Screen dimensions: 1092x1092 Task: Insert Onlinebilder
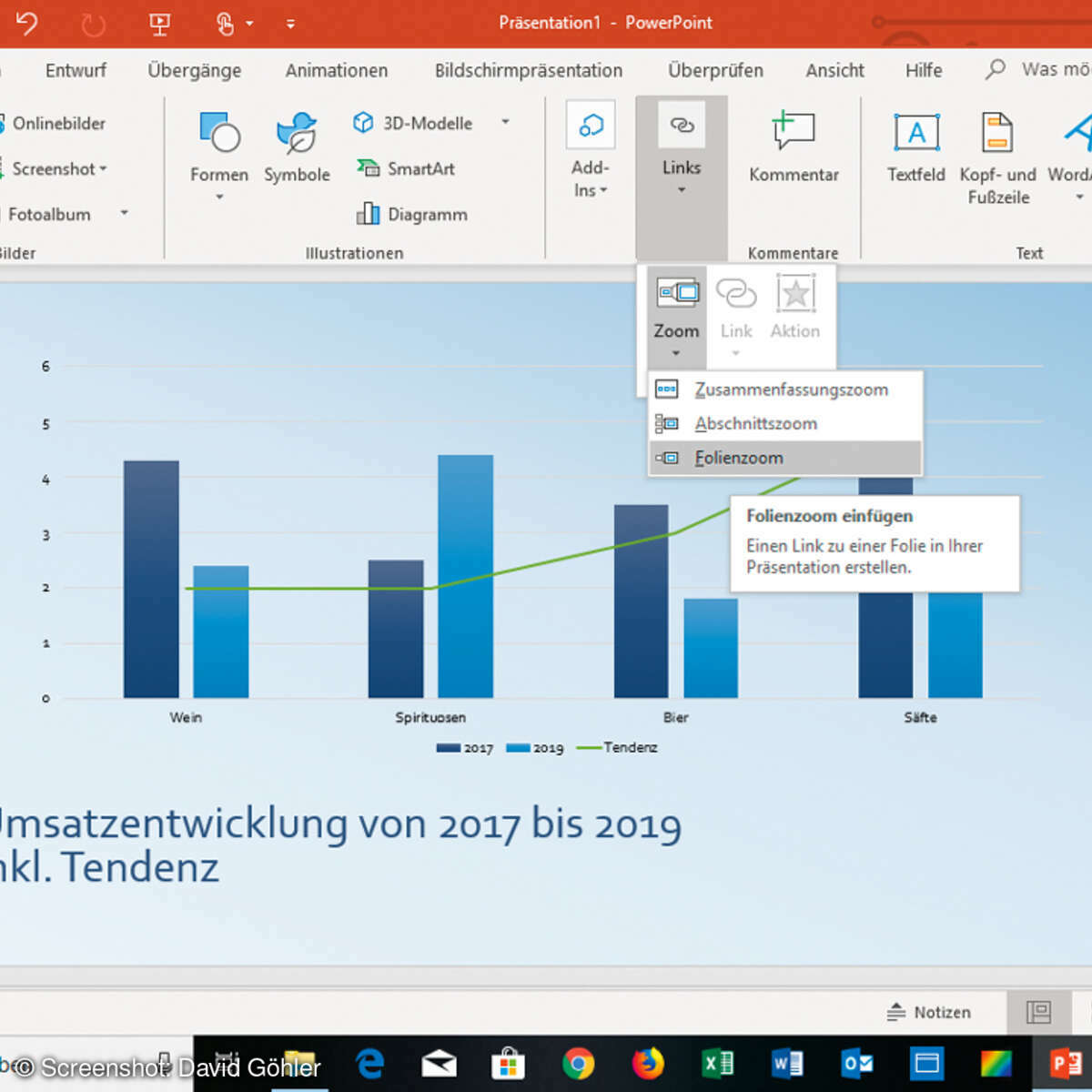point(58,124)
